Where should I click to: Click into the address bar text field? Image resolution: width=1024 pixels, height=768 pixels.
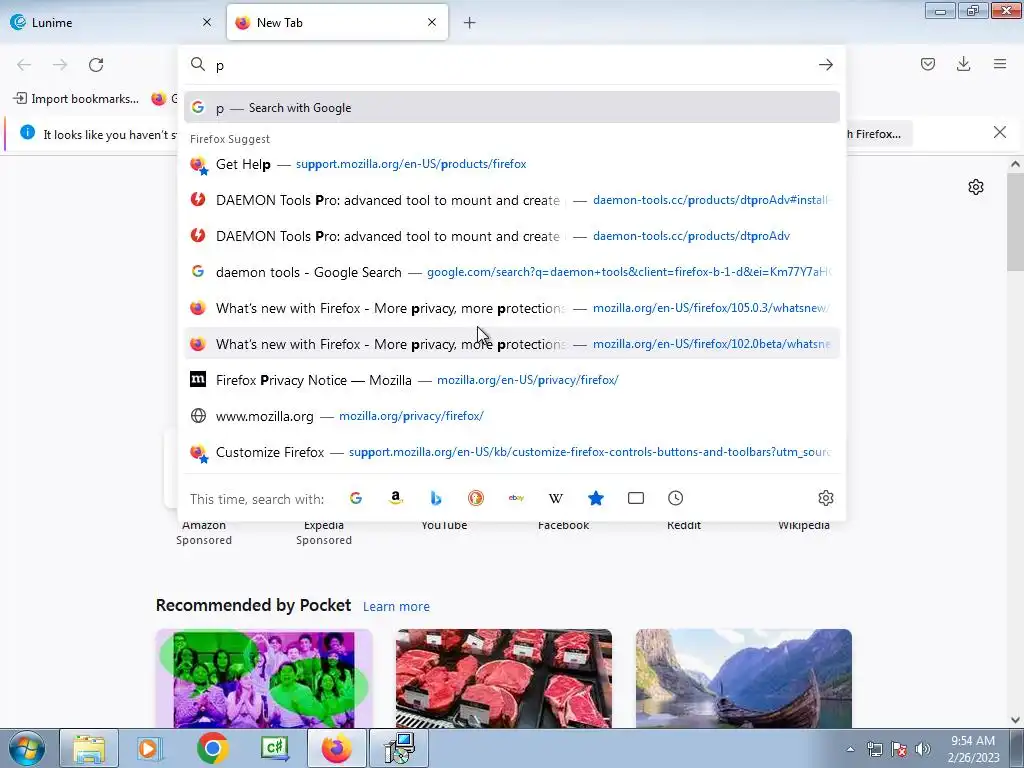[513, 65]
